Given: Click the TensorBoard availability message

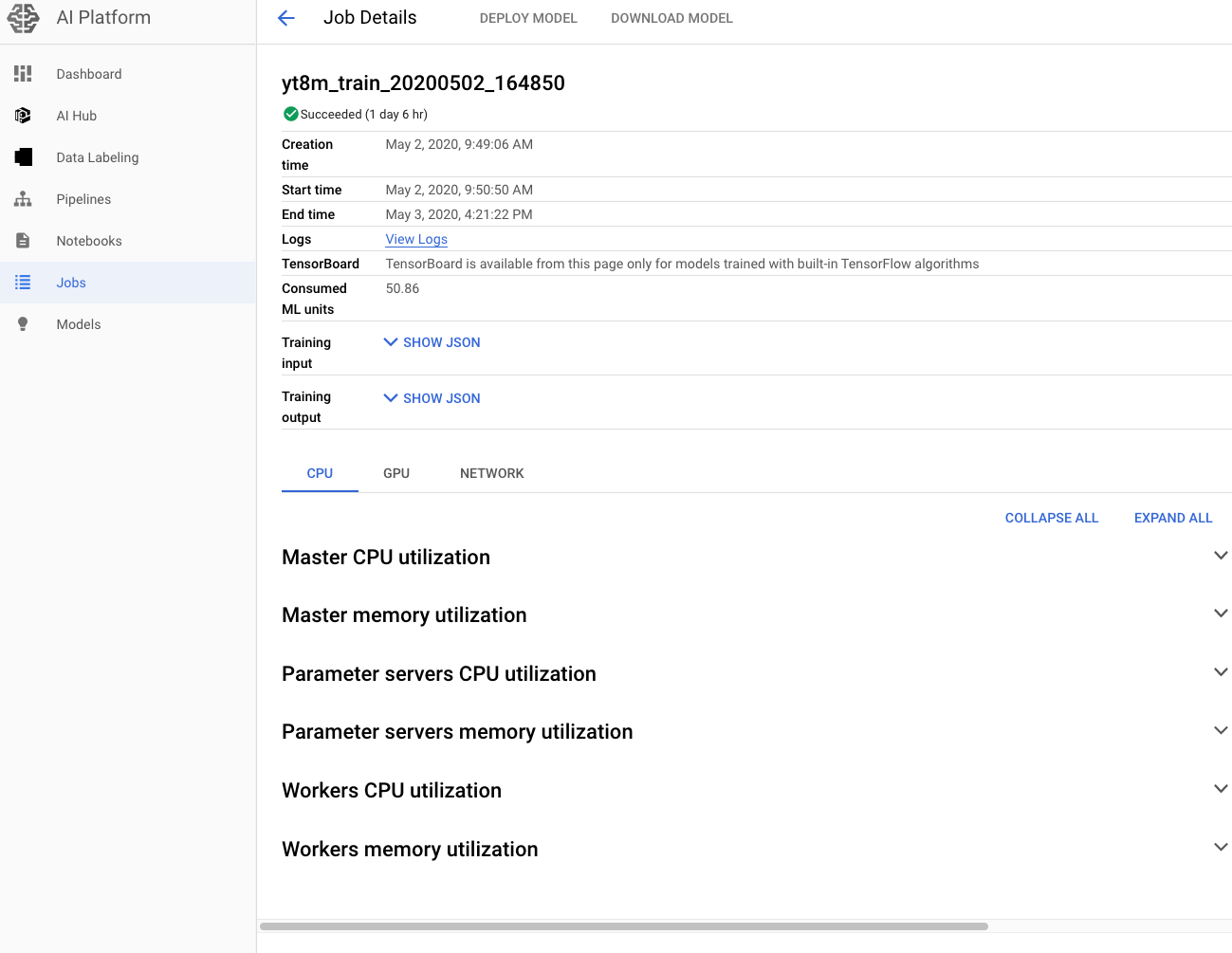Looking at the screenshot, I should tap(682, 264).
